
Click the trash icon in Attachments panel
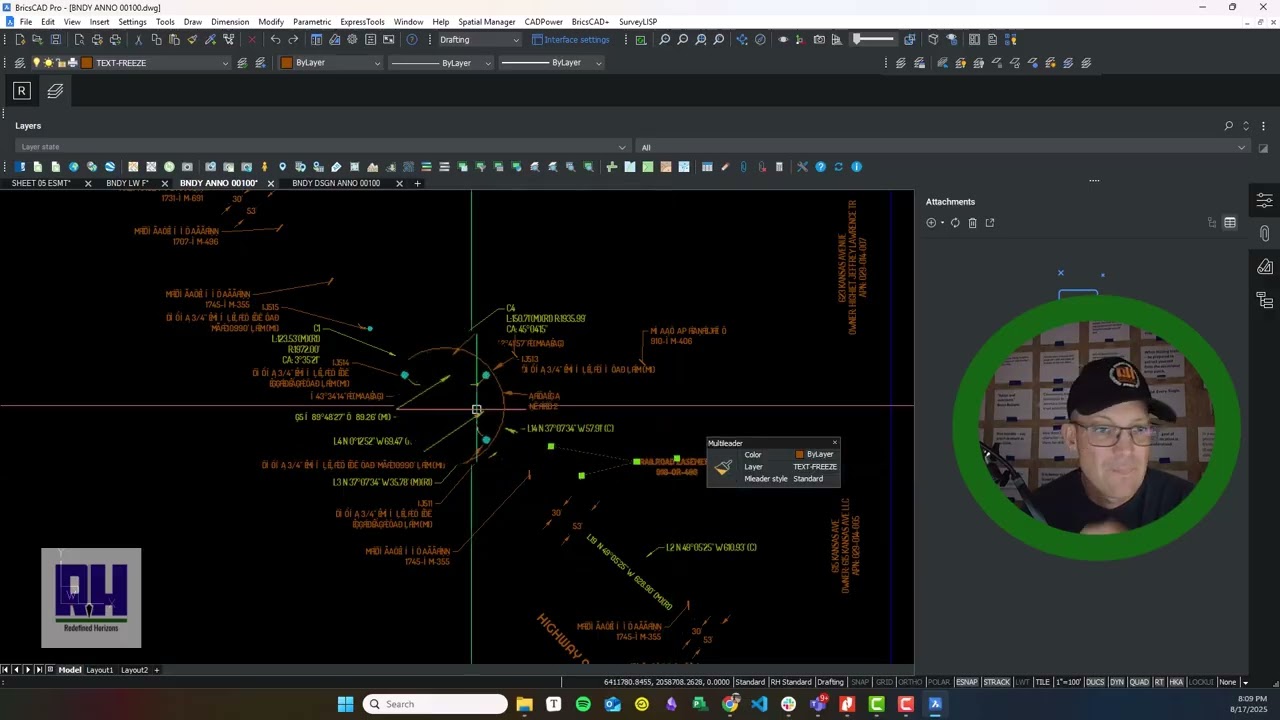click(x=972, y=223)
